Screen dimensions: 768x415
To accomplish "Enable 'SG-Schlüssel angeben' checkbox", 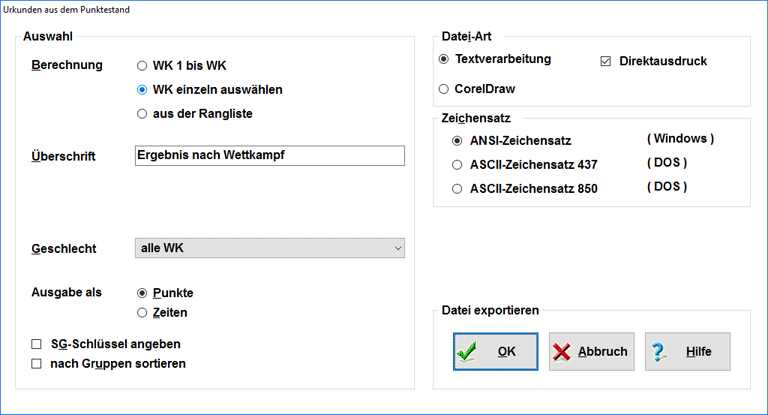I will click(37, 344).
